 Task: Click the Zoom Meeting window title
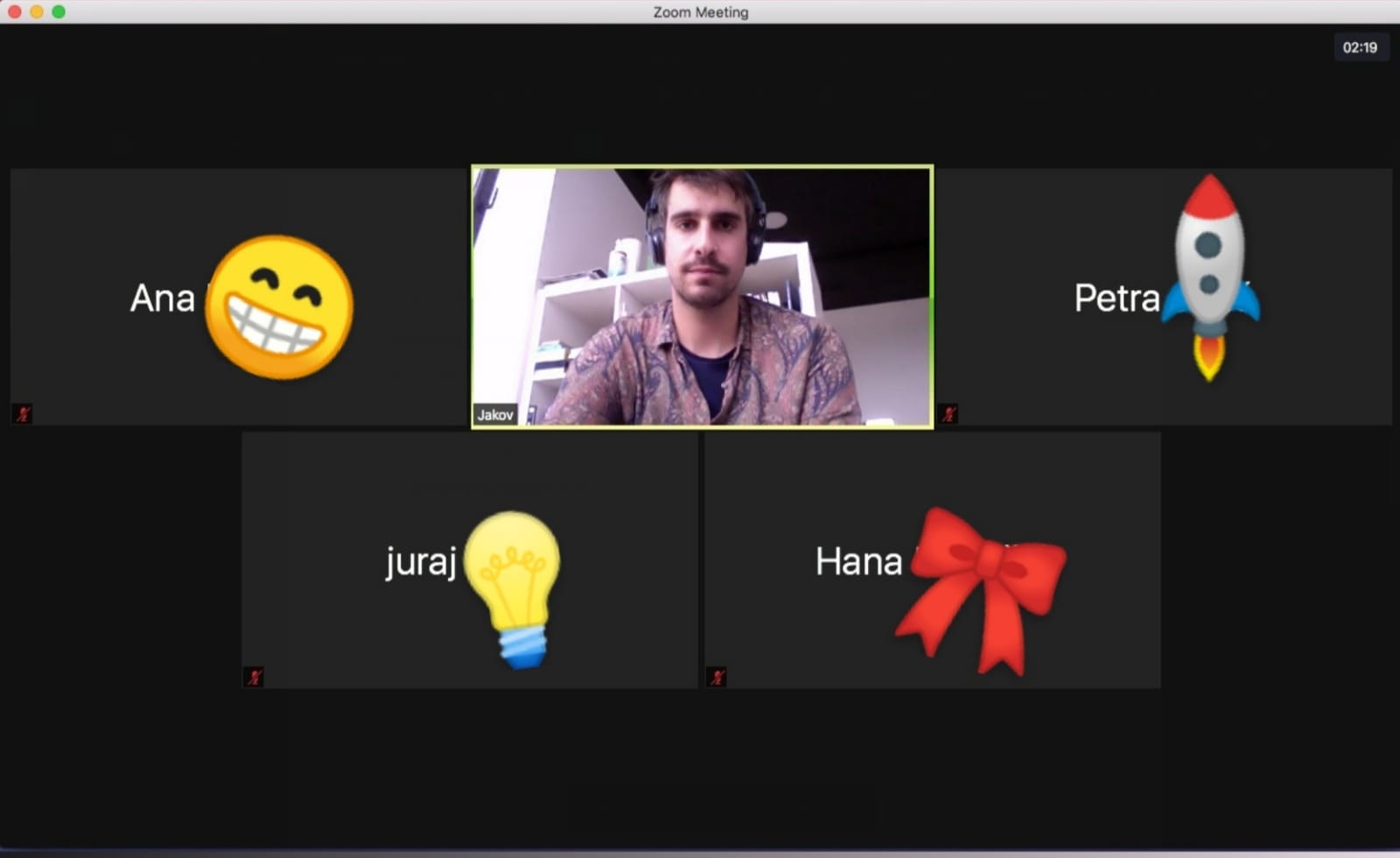coord(700,12)
